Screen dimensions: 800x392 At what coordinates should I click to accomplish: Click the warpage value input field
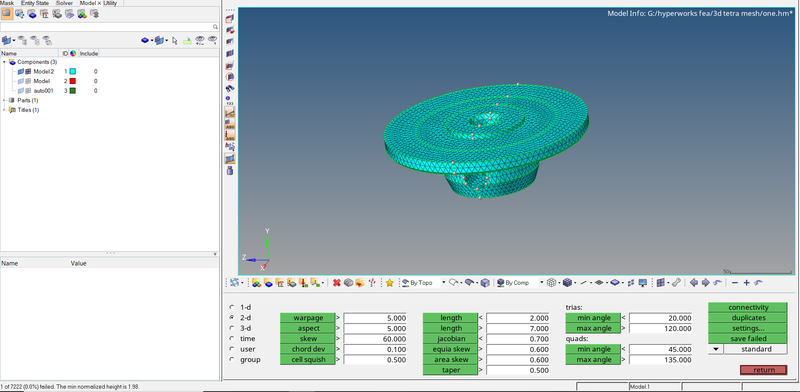[x=375, y=318]
